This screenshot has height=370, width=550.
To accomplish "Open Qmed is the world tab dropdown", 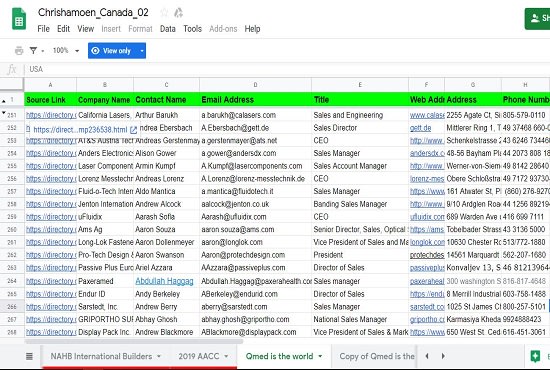I will [x=320, y=356].
